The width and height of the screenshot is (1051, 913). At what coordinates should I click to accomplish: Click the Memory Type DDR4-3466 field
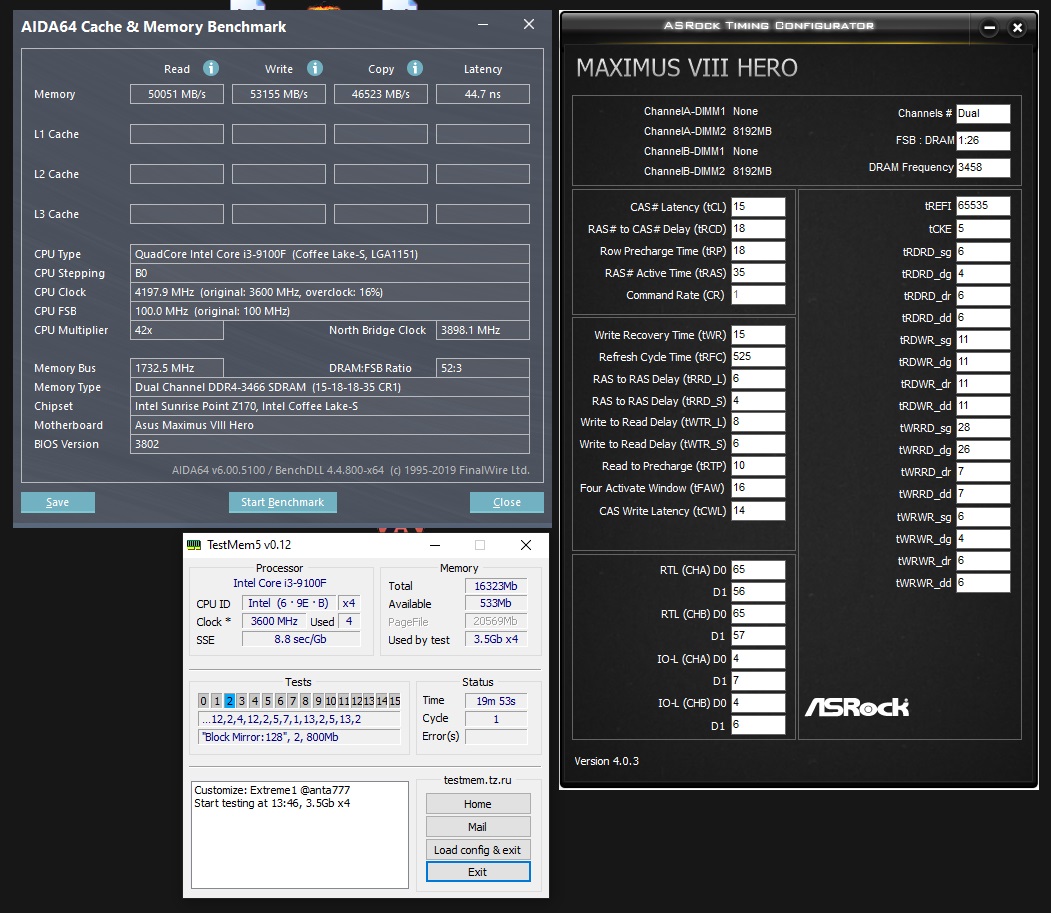click(x=330, y=387)
